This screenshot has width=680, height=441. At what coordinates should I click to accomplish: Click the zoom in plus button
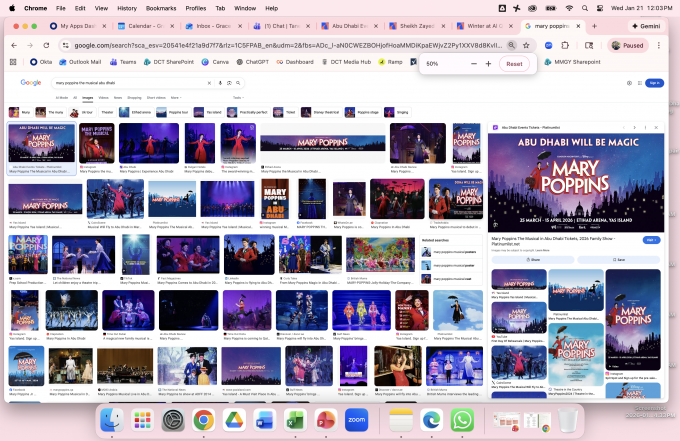488,63
